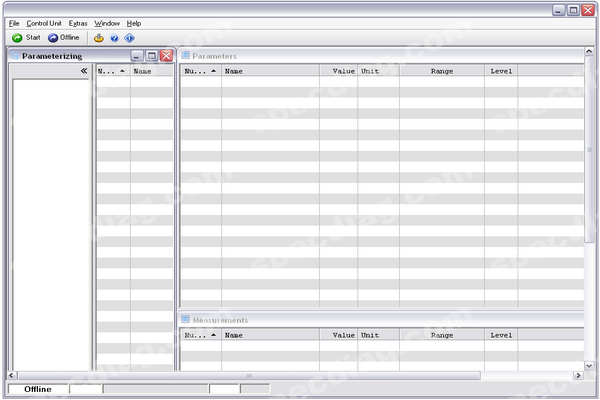Switch to Offline mode in toolbar
Screen dimensions: 600x400
click(x=64, y=38)
